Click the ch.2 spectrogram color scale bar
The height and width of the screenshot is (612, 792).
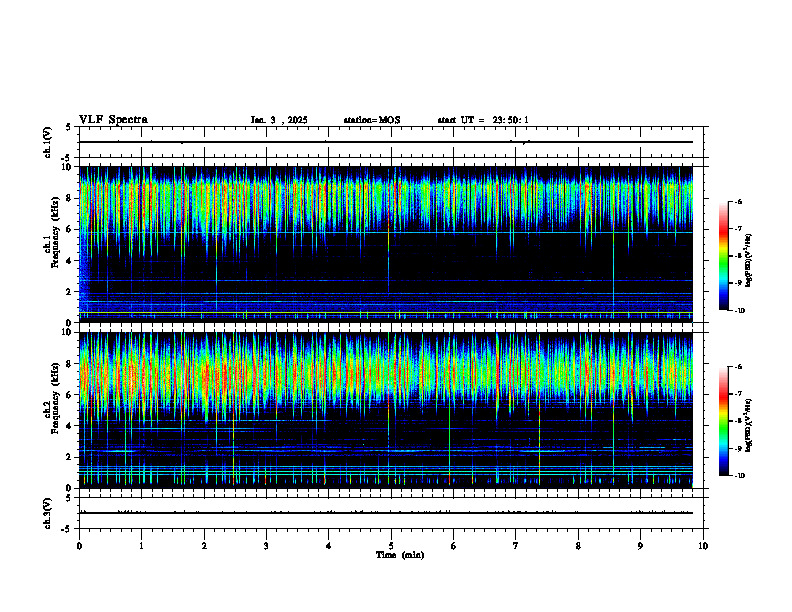coord(723,421)
